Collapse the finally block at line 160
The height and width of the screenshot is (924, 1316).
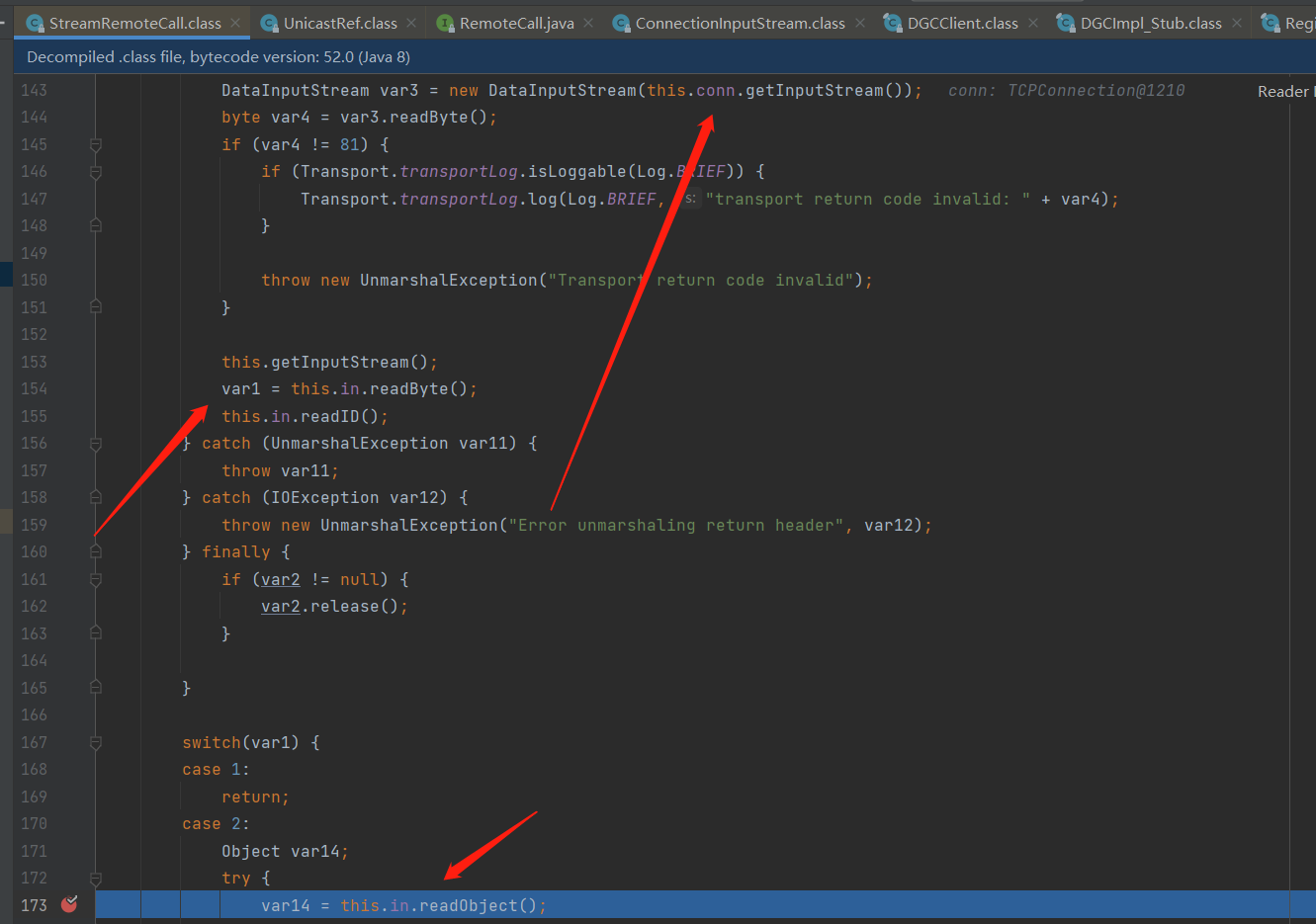coord(96,552)
